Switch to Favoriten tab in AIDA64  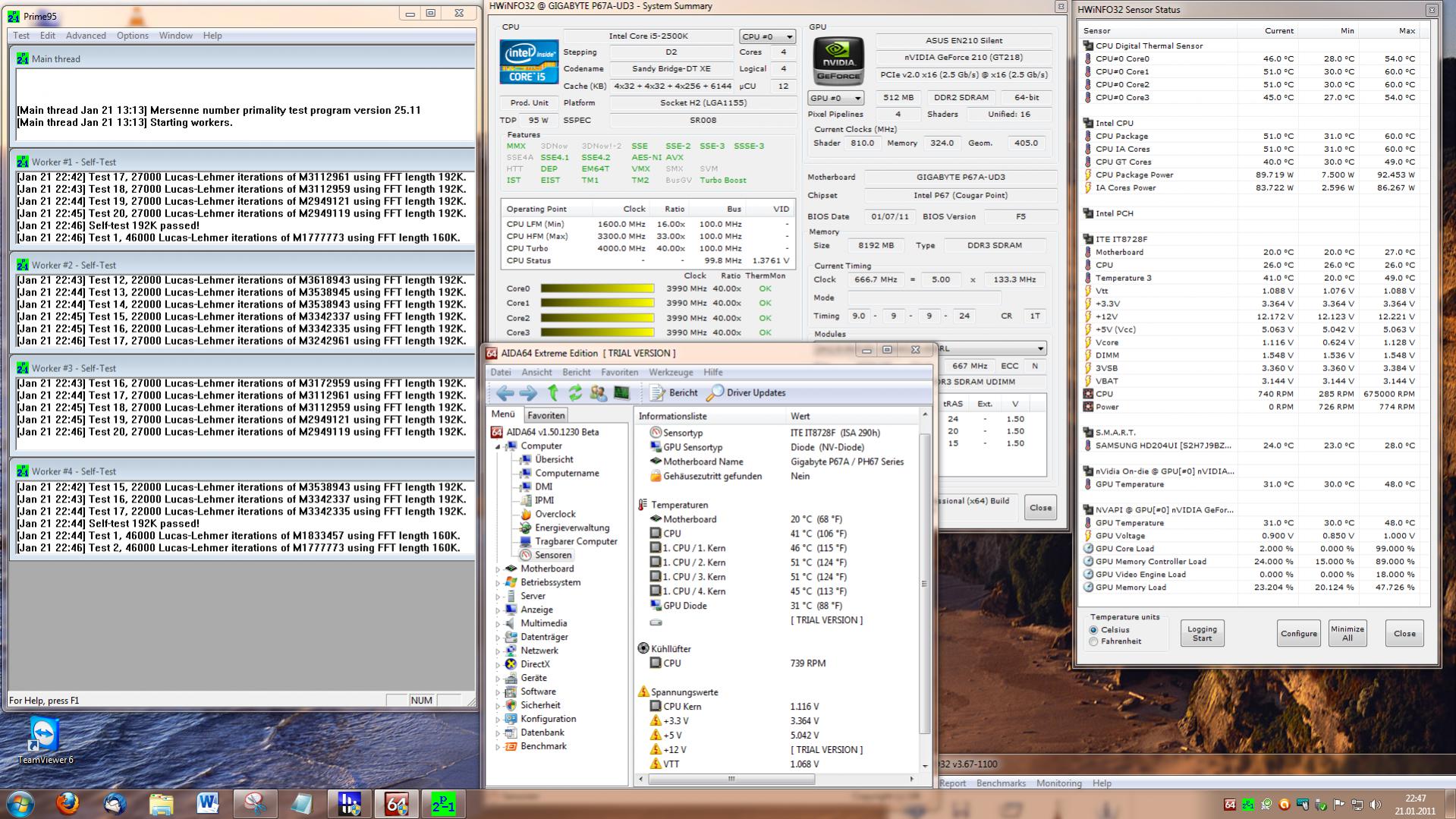[x=546, y=416]
